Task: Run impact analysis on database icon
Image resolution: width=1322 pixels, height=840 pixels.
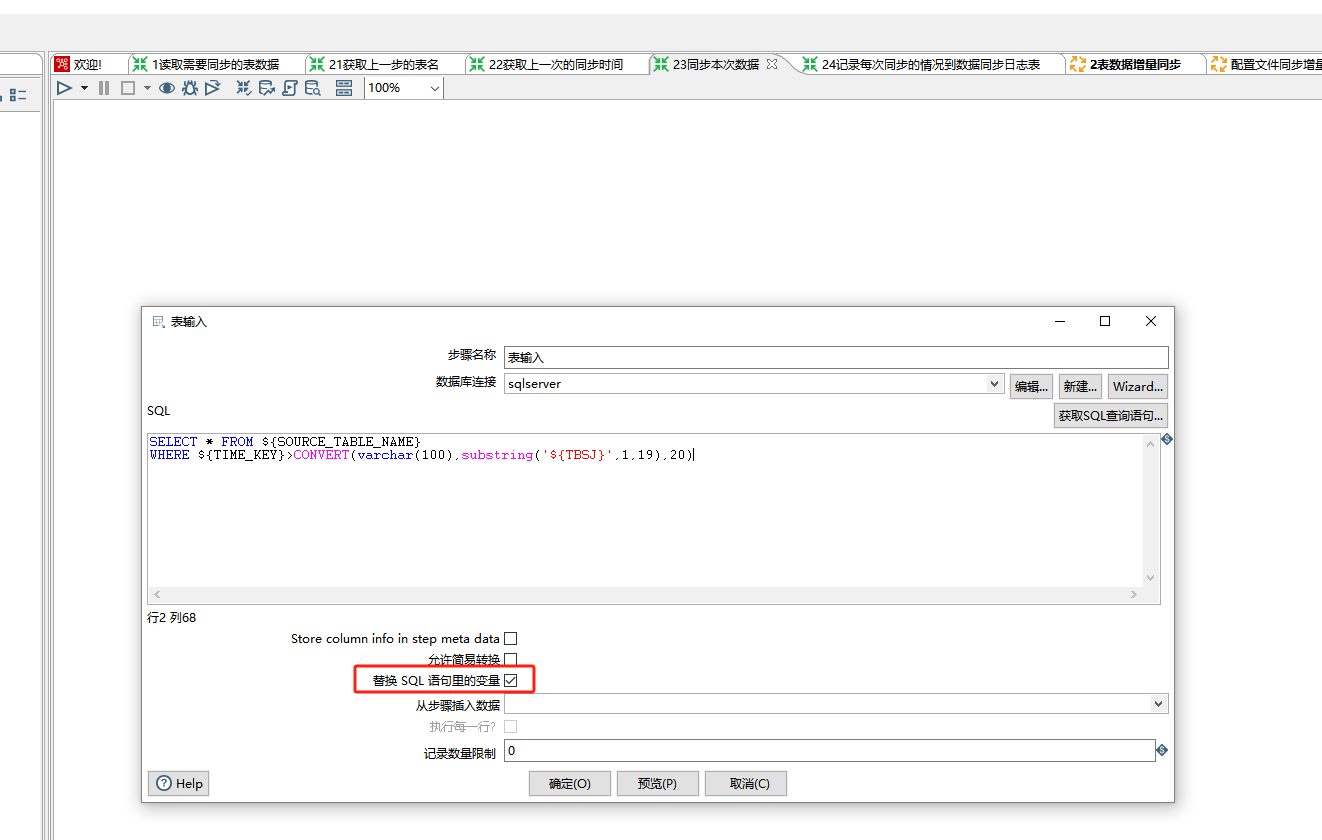Action: [x=266, y=88]
